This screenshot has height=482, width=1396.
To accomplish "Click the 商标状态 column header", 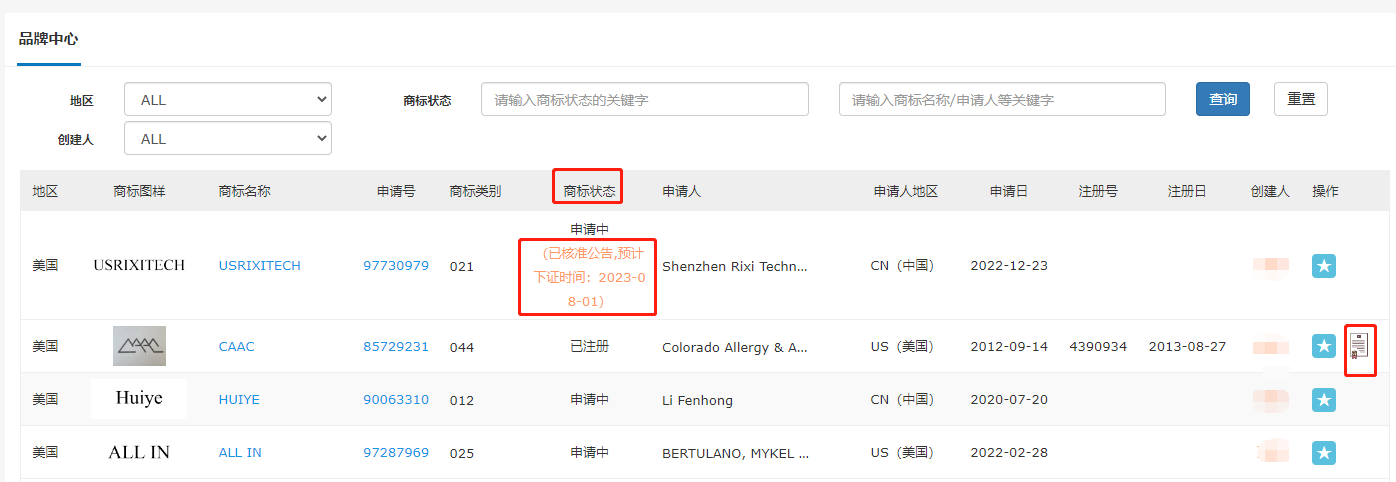I will tap(587, 191).
